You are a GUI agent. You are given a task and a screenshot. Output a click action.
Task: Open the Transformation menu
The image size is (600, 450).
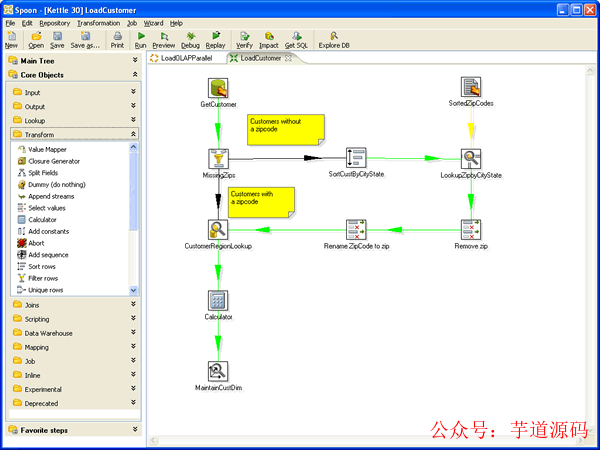[x=98, y=23]
